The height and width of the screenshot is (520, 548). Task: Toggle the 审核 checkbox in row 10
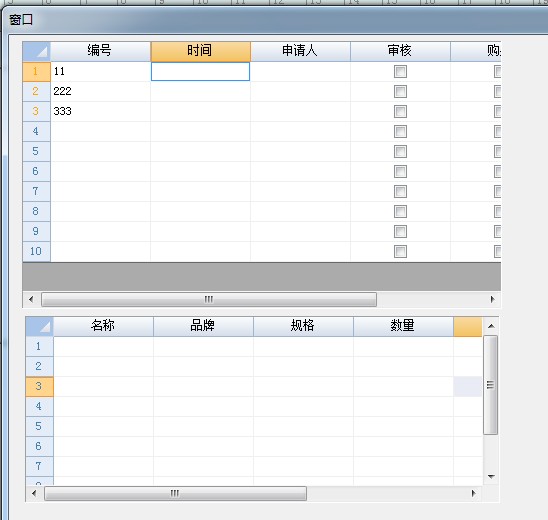pos(400,251)
